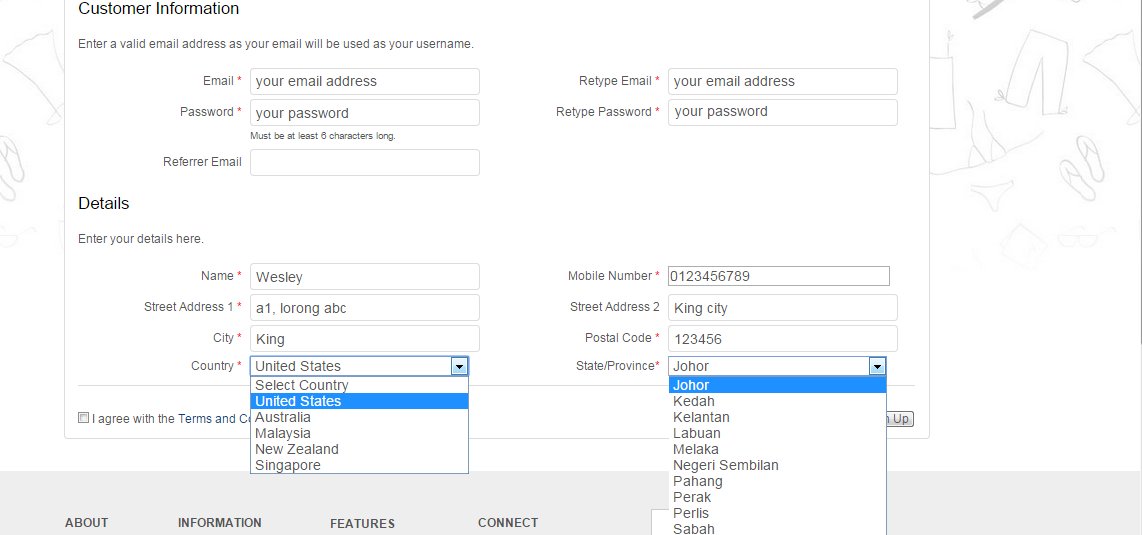The image size is (1142, 535).
Task: Pick Australia from the country options
Action: 283,417
